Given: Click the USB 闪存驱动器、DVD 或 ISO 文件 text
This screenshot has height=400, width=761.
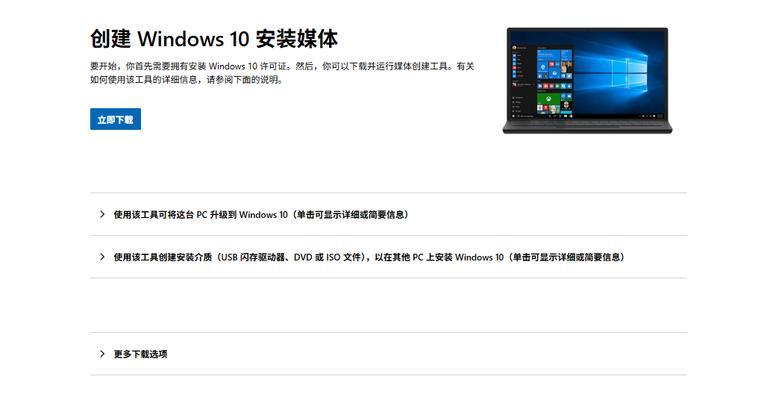Looking at the screenshot, I should (x=291, y=257).
